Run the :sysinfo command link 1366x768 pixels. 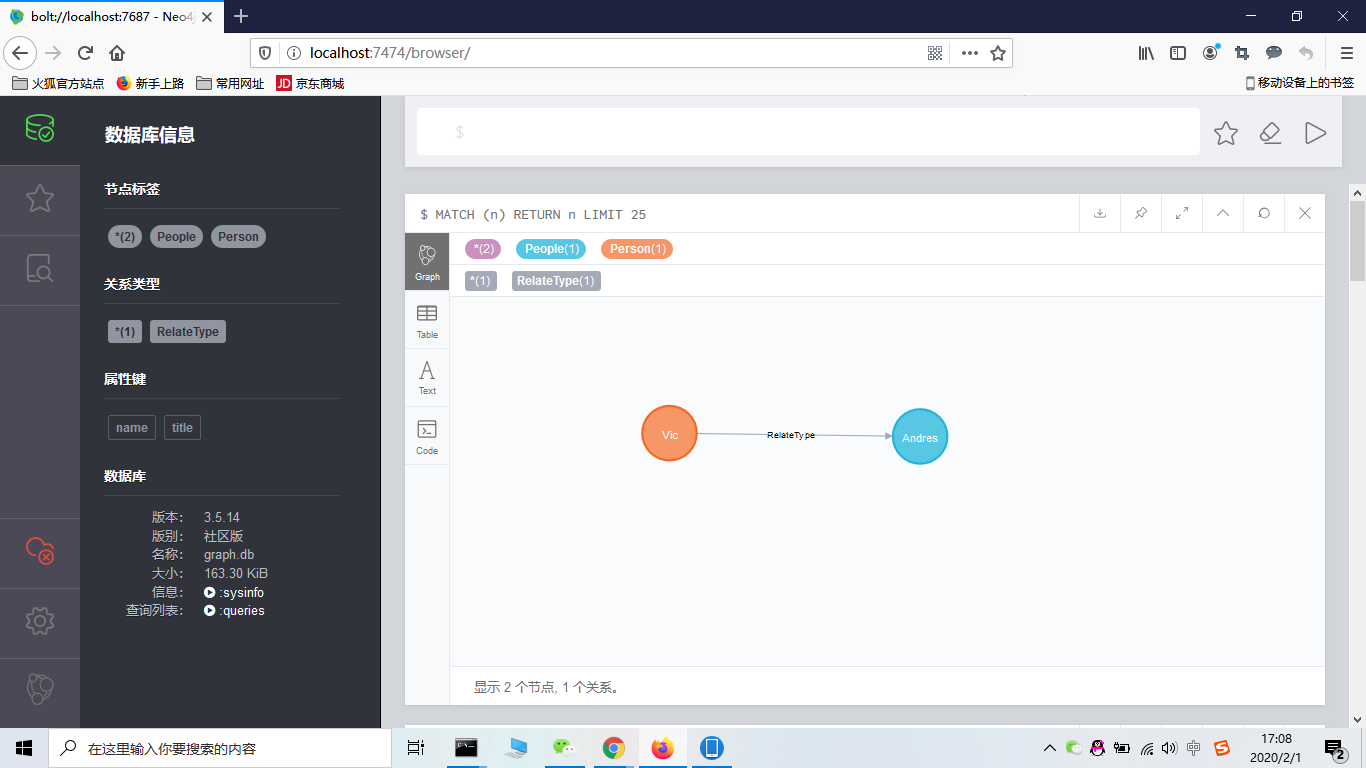click(x=234, y=592)
